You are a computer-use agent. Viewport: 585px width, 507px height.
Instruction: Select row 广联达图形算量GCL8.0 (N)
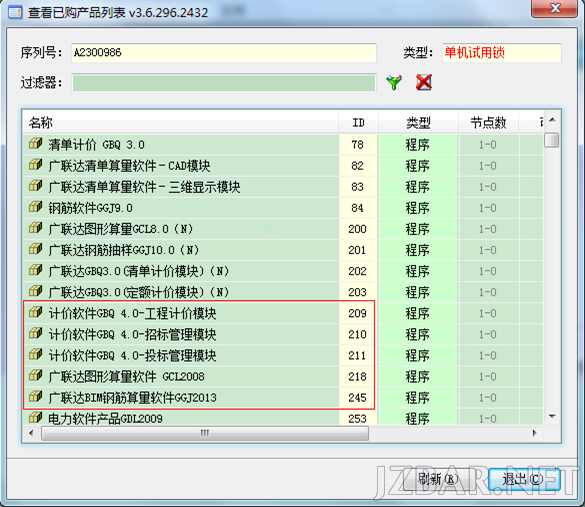(283, 229)
